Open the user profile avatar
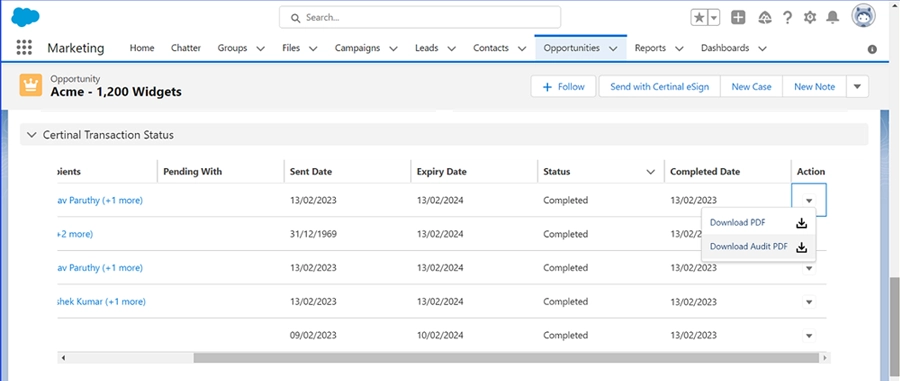The height and width of the screenshot is (381, 900). (863, 17)
